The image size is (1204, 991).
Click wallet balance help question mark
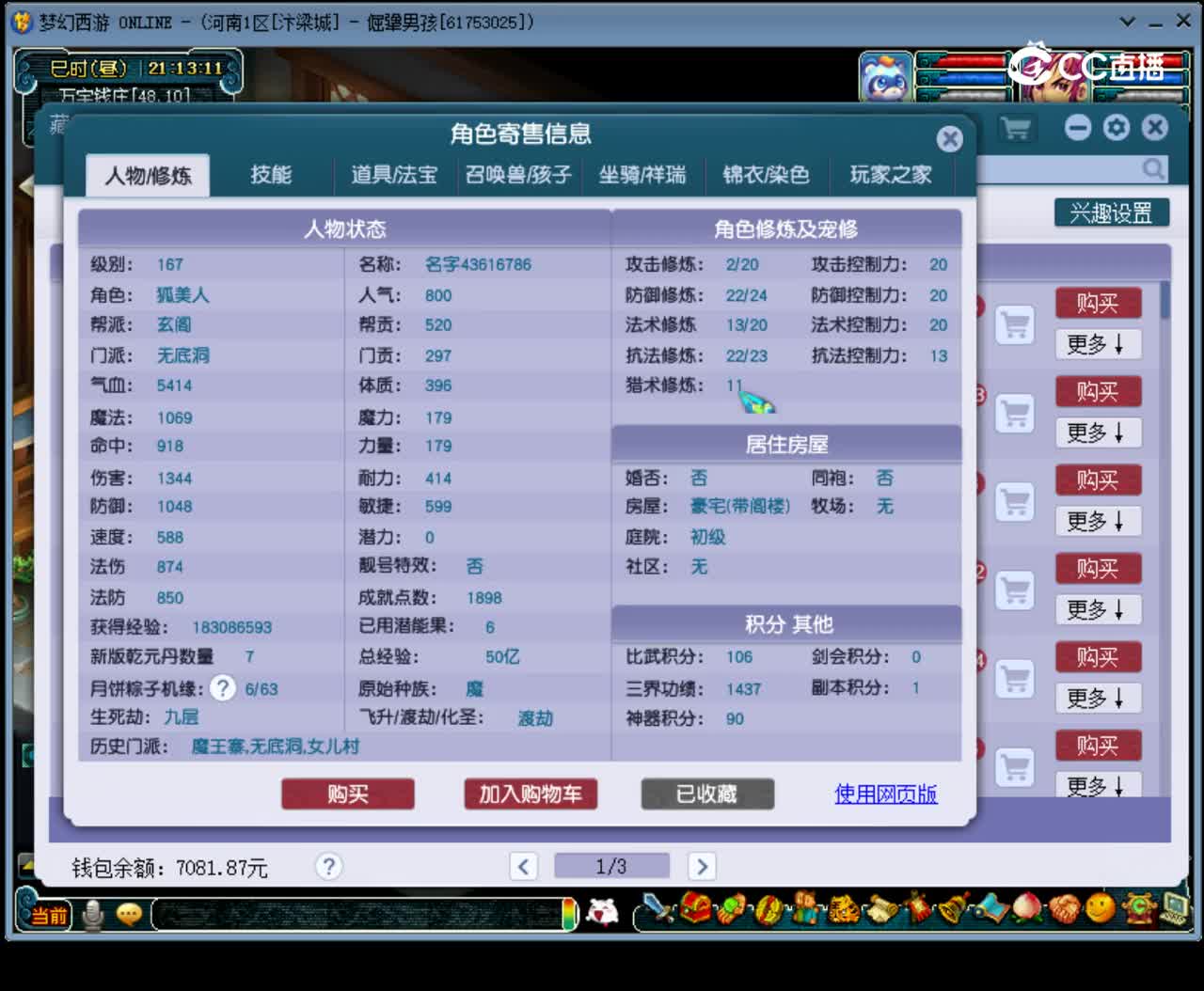tap(328, 866)
